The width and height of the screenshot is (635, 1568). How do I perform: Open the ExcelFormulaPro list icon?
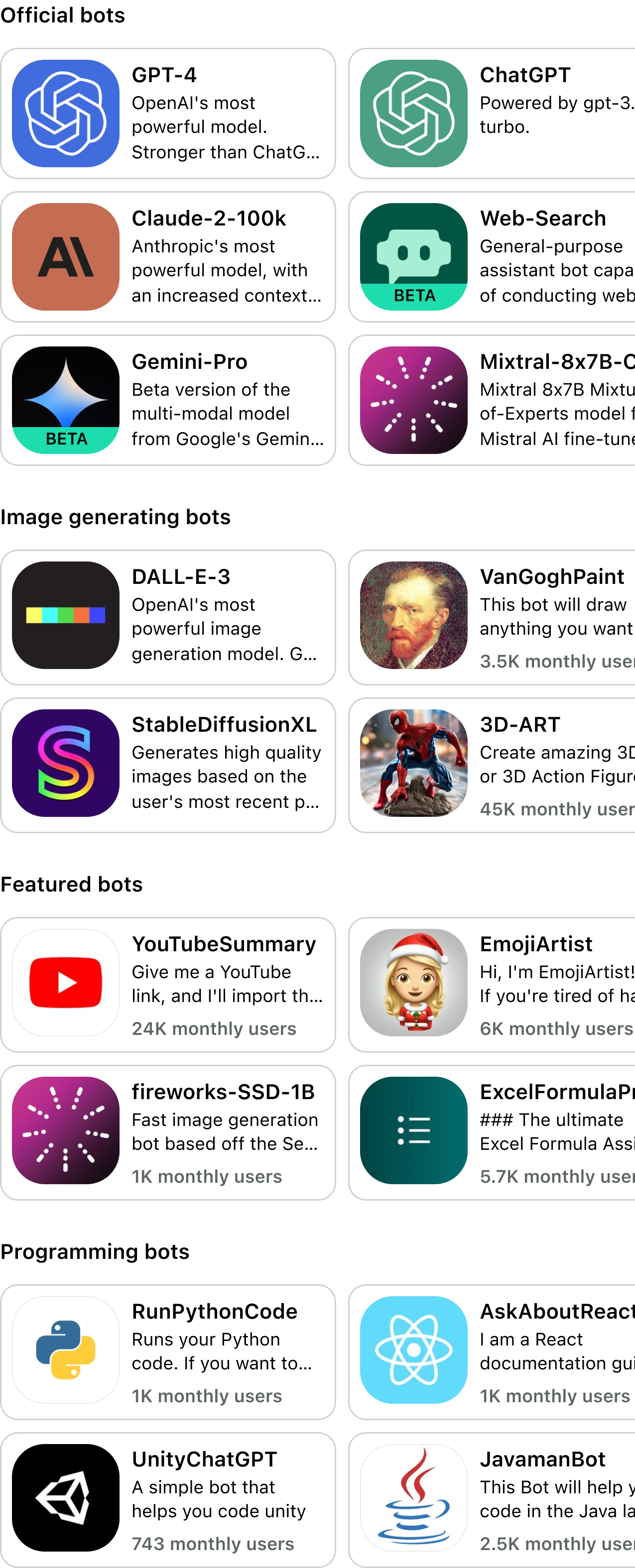(413, 1130)
